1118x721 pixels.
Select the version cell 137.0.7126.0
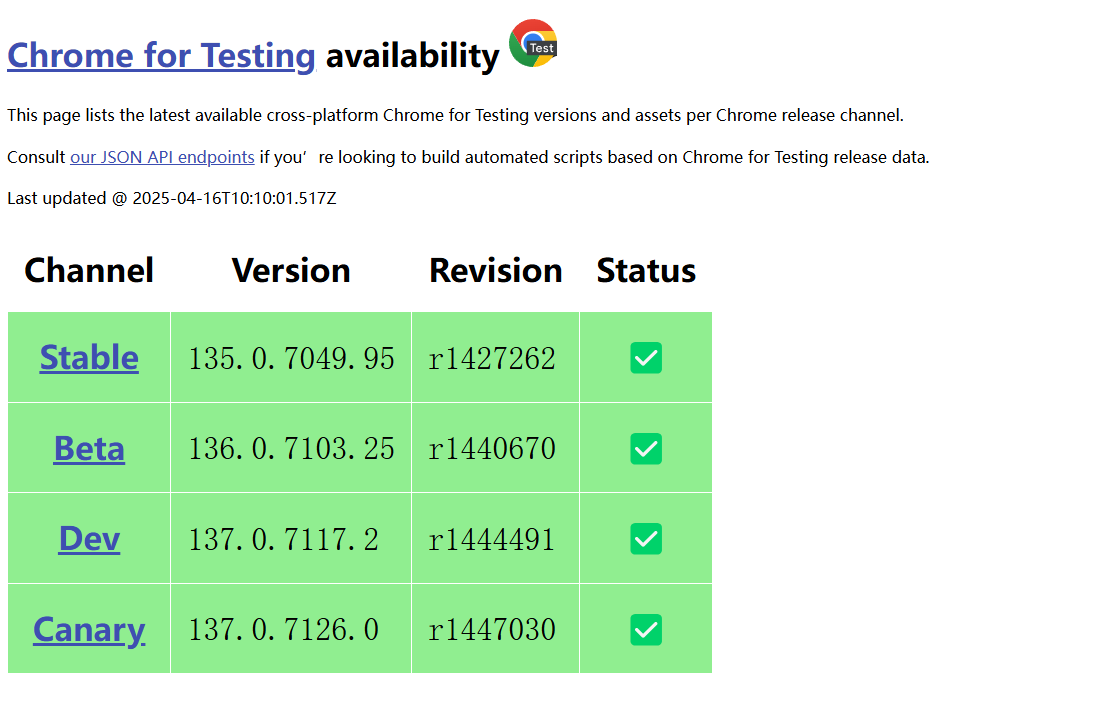[291, 630]
